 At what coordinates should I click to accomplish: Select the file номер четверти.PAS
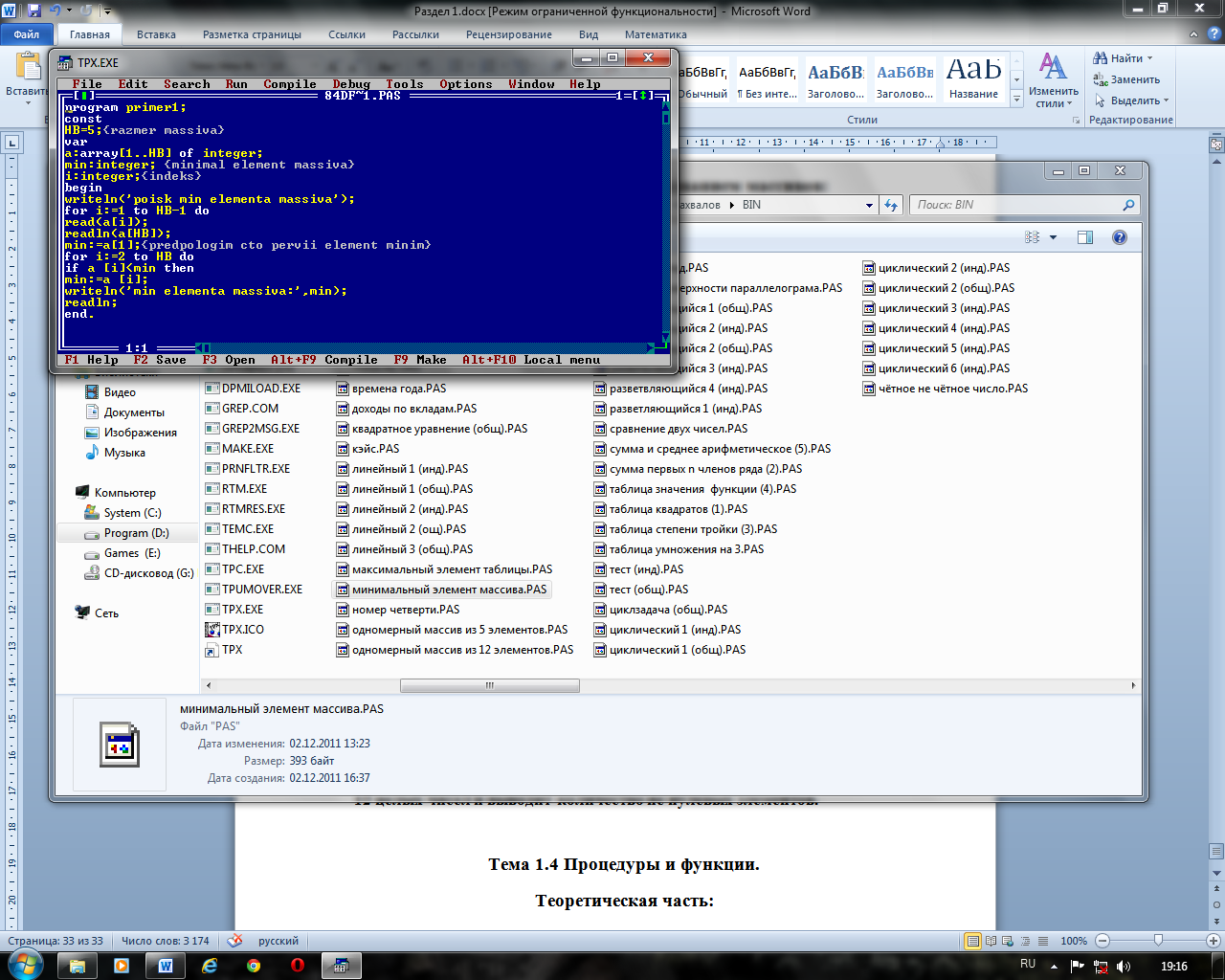click(x=398, y=610)
